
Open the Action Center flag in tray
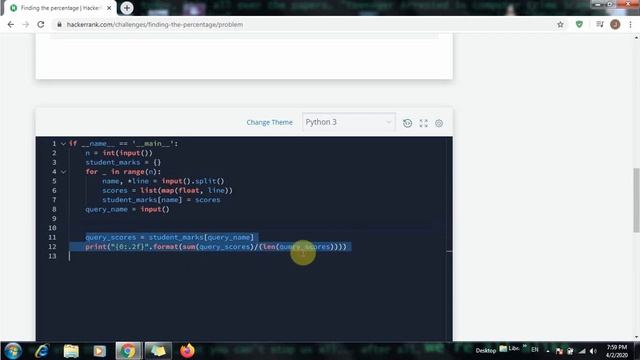(x=559, y=351)
